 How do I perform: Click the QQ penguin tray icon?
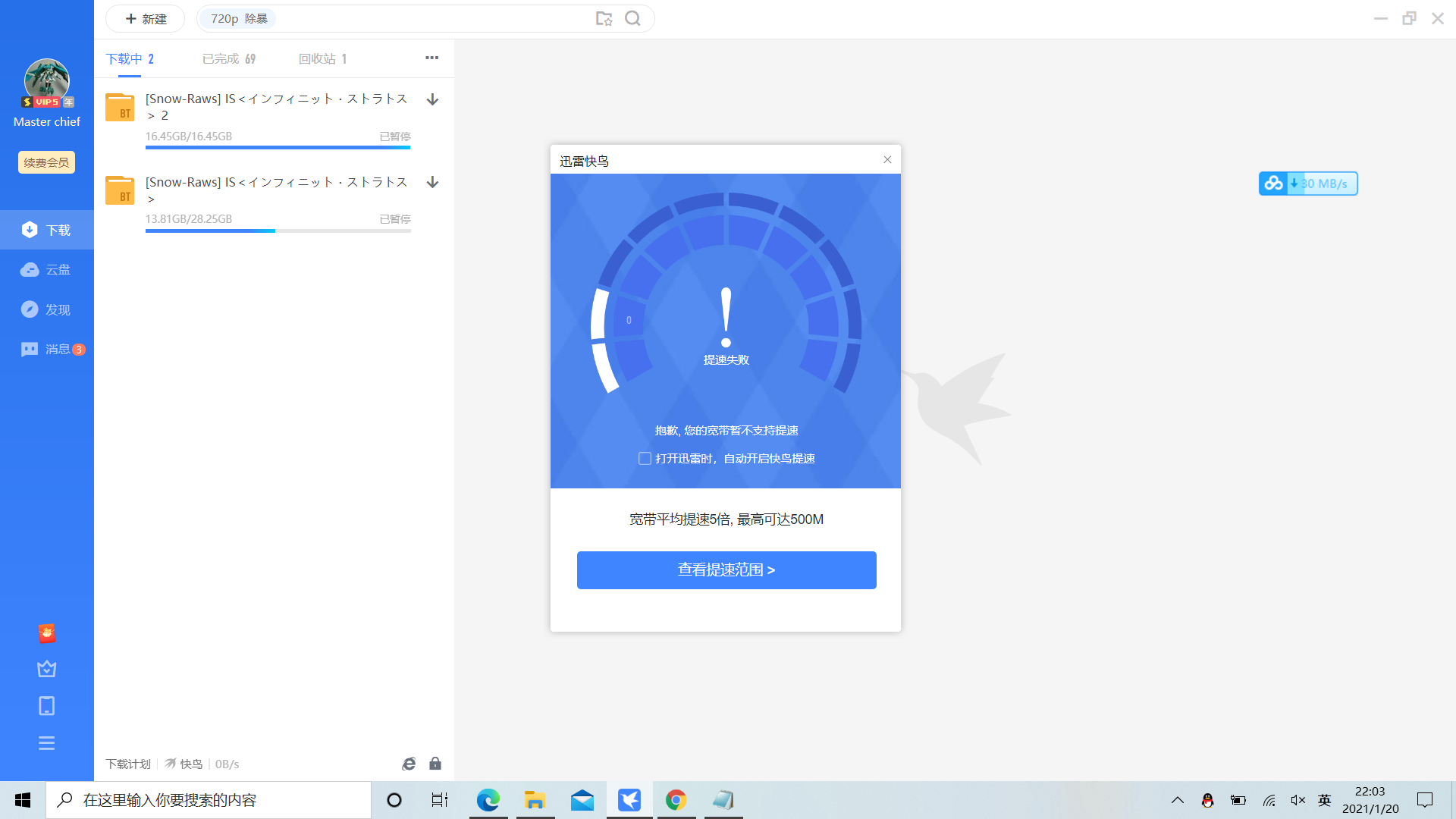tap(1208, 800)
